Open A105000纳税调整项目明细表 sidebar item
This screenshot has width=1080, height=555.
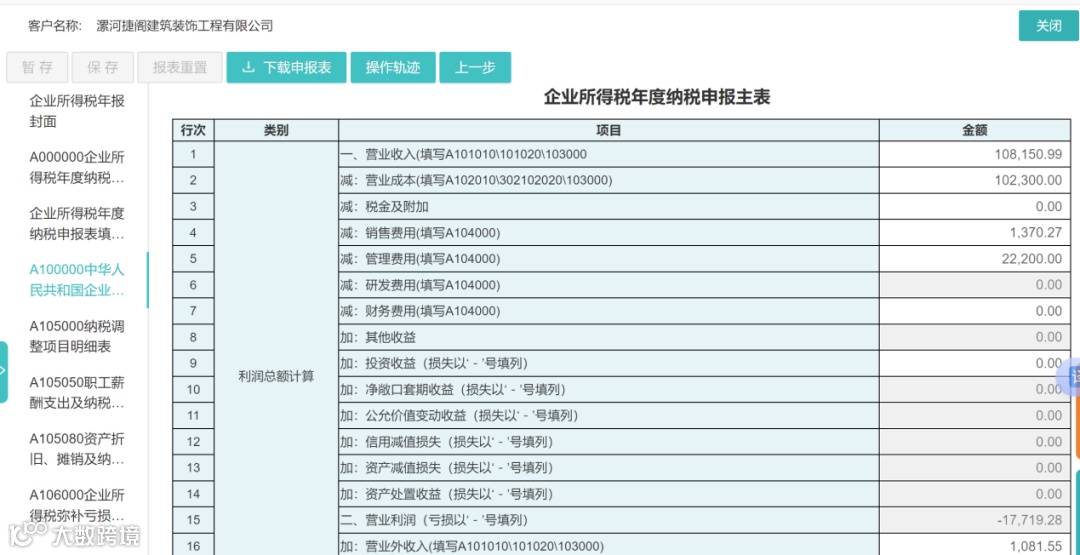tap(77, 336)
